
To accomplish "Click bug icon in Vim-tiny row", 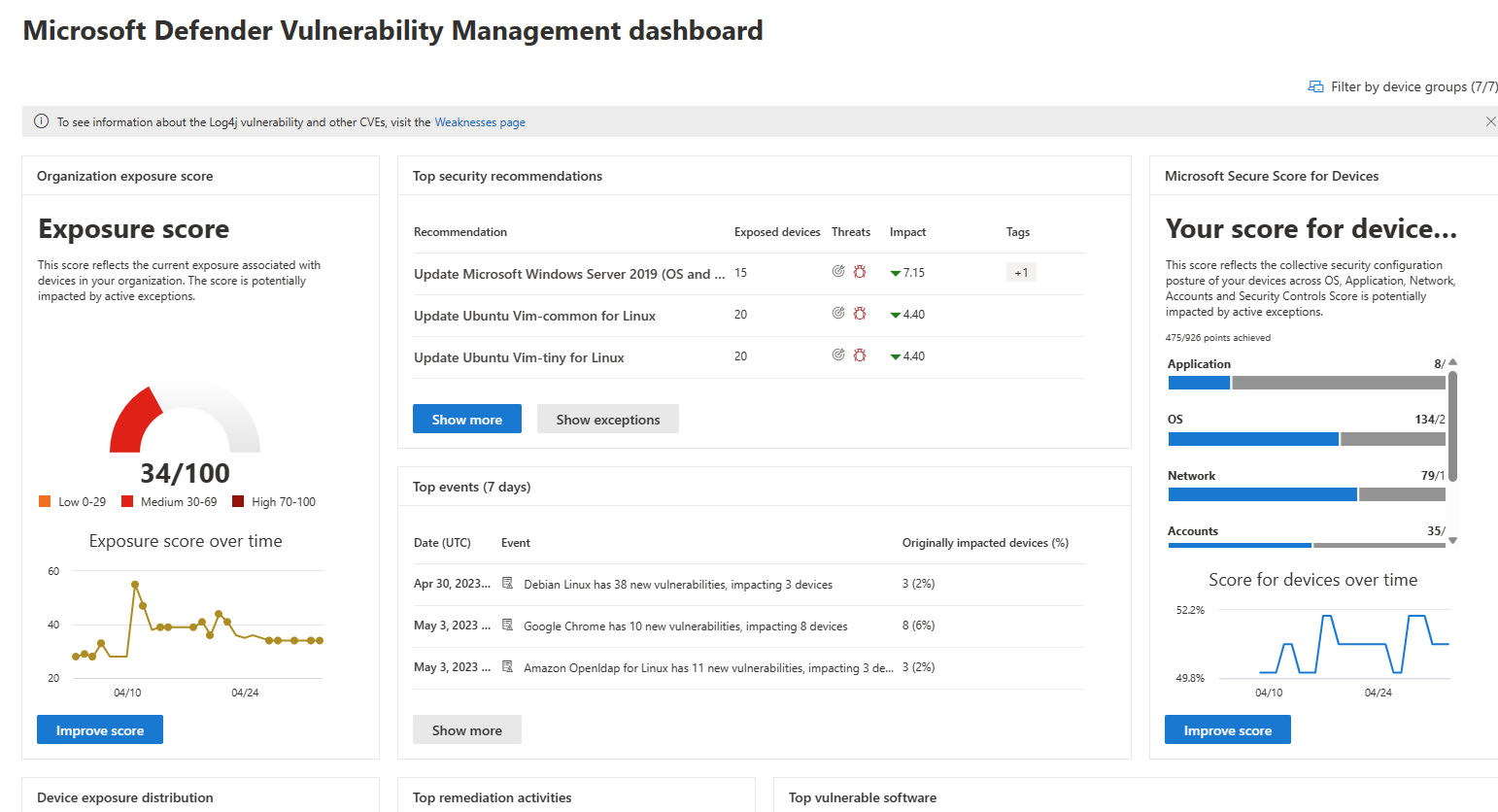I will coord(860,355).
